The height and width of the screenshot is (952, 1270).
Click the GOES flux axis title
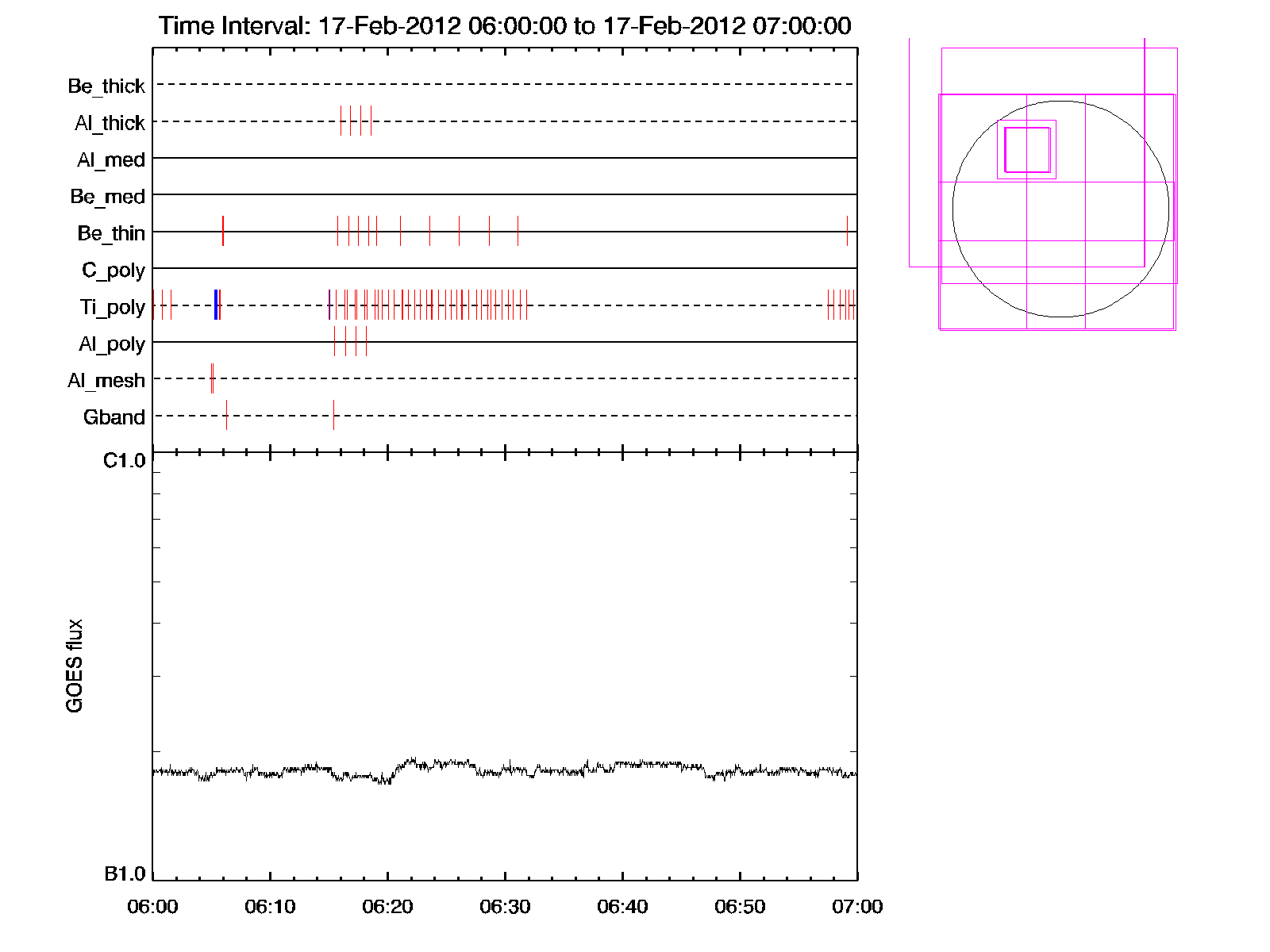pos(75,666)
